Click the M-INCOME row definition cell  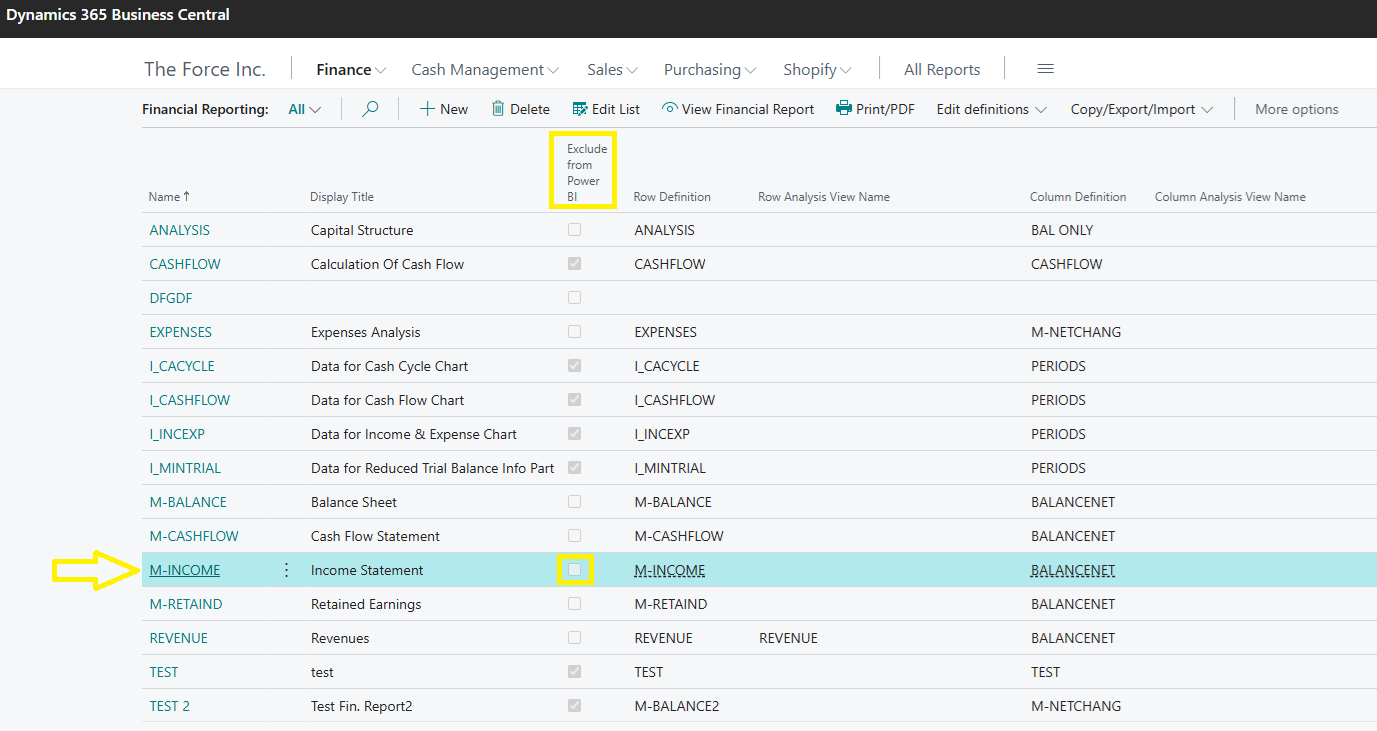670,570
